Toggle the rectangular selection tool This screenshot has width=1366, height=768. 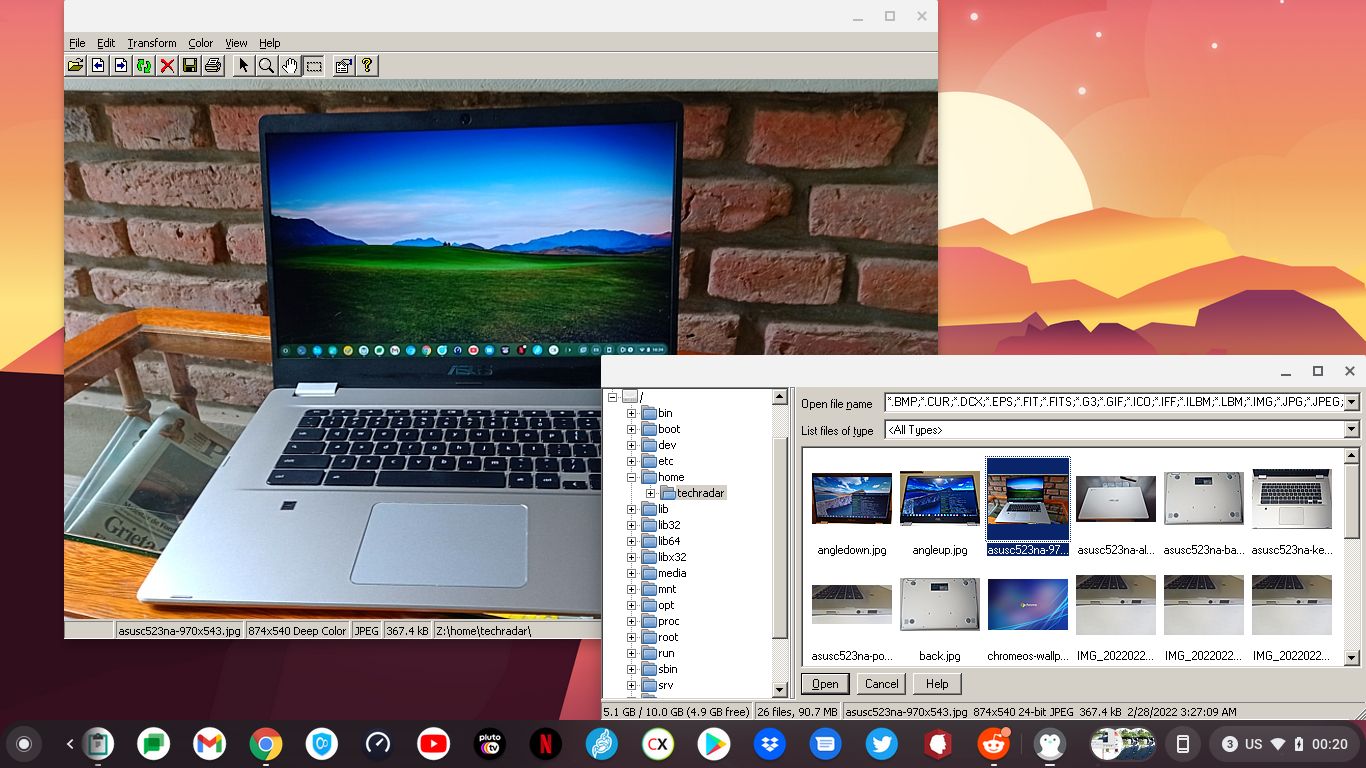[314, 66]
